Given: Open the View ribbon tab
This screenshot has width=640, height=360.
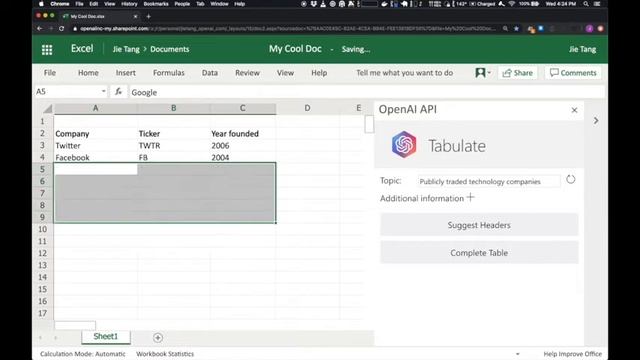Looking at the screenshot, I should coord(285,73).
